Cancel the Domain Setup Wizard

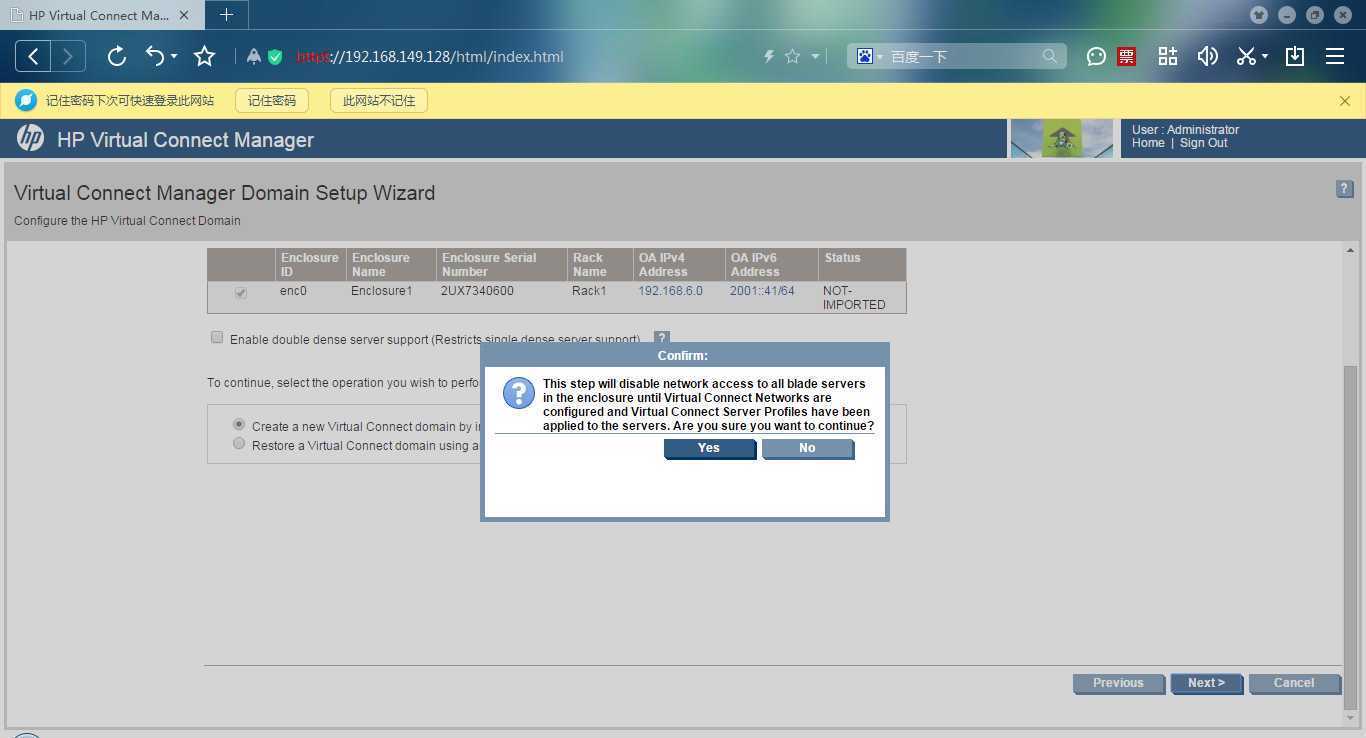1294,684
